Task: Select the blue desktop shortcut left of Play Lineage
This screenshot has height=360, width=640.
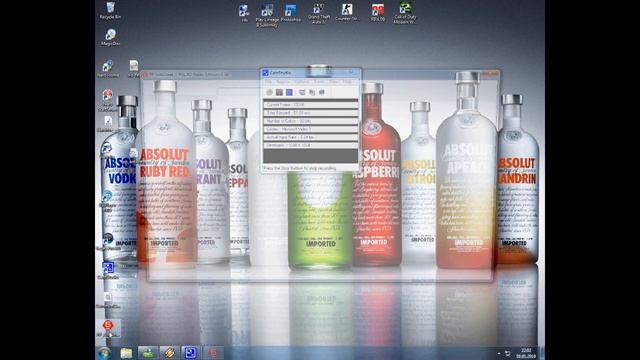Action: (x=244, y=13)
